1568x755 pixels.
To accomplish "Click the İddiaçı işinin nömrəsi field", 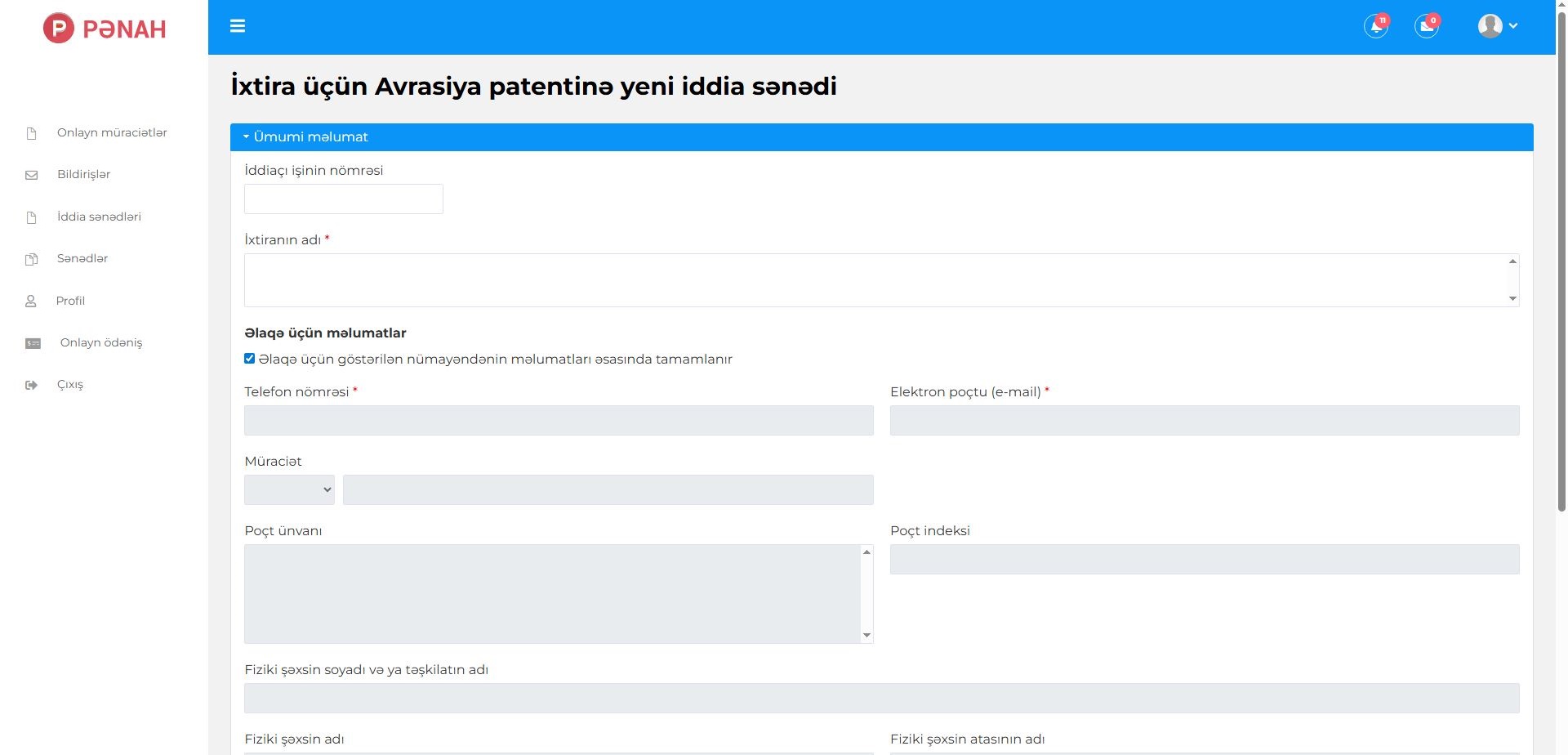I will [x=343, y=199].
